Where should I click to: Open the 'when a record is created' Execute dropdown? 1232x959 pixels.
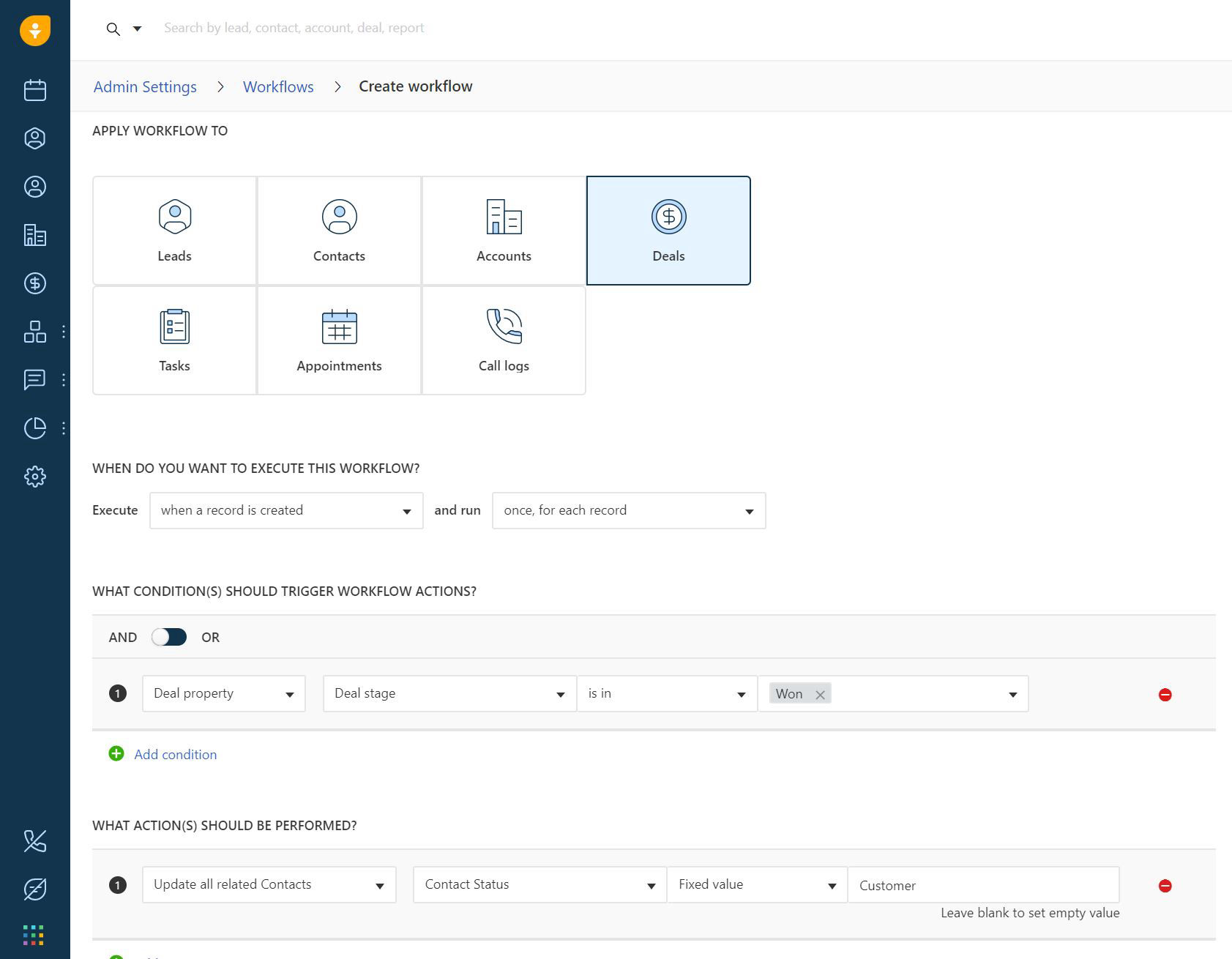(x=285, y=510)
